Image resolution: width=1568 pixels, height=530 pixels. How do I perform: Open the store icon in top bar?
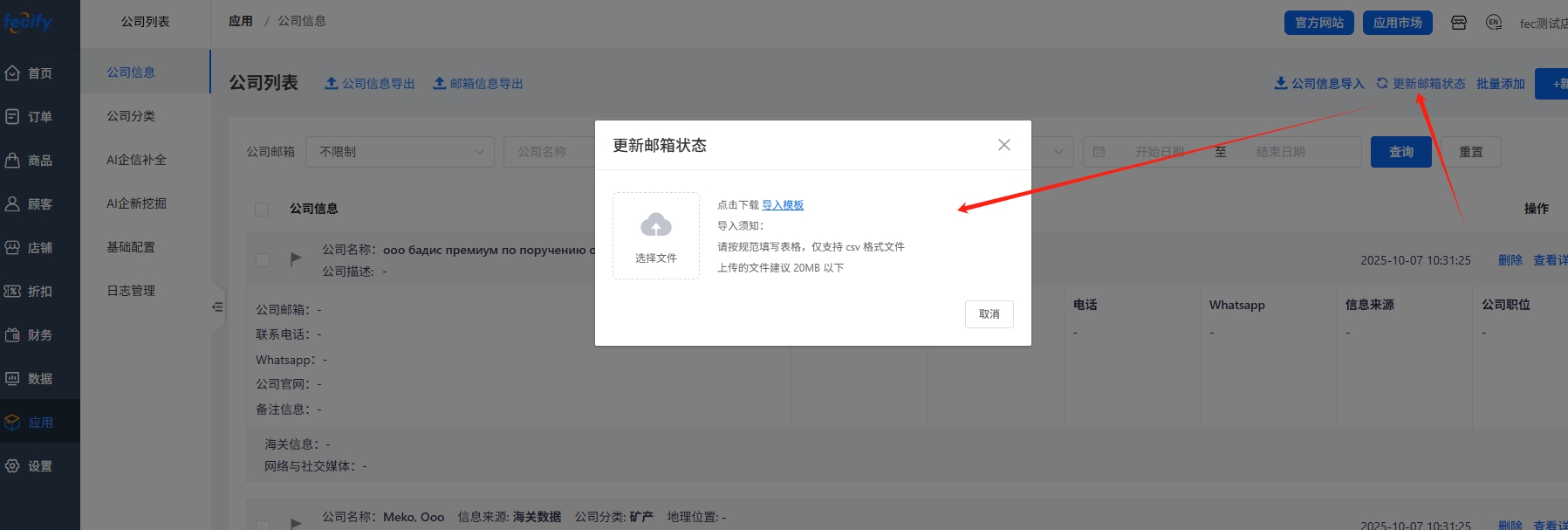1458,23
